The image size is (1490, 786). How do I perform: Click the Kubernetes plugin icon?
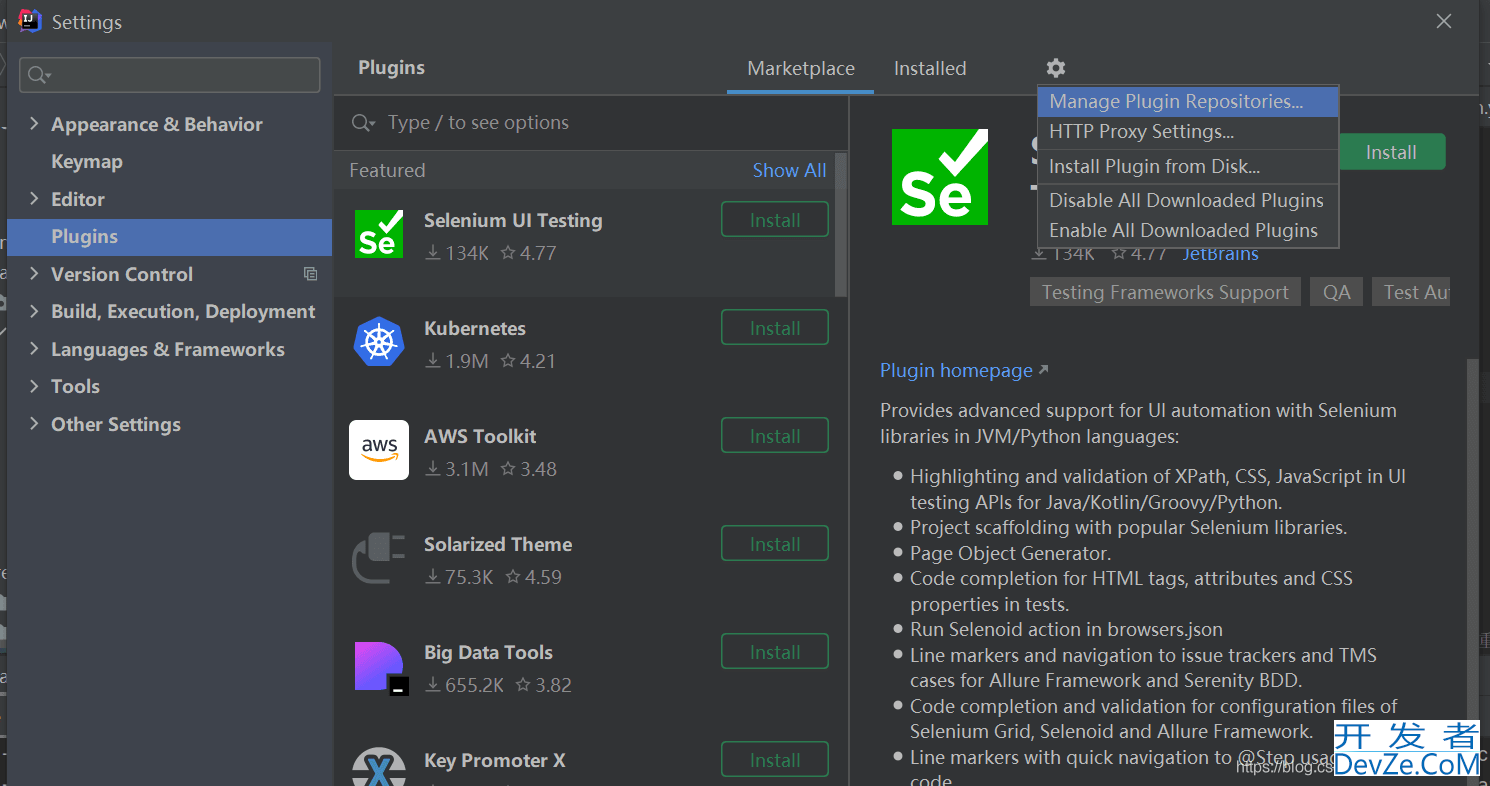click(379, 342)
